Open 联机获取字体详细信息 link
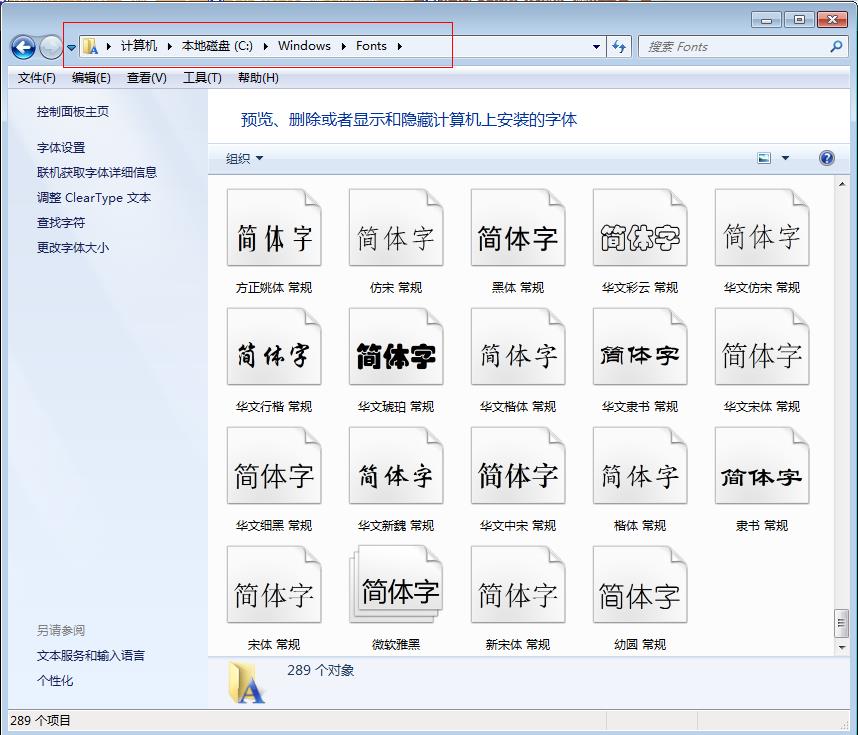858x735 pixels. coord(97,172)
